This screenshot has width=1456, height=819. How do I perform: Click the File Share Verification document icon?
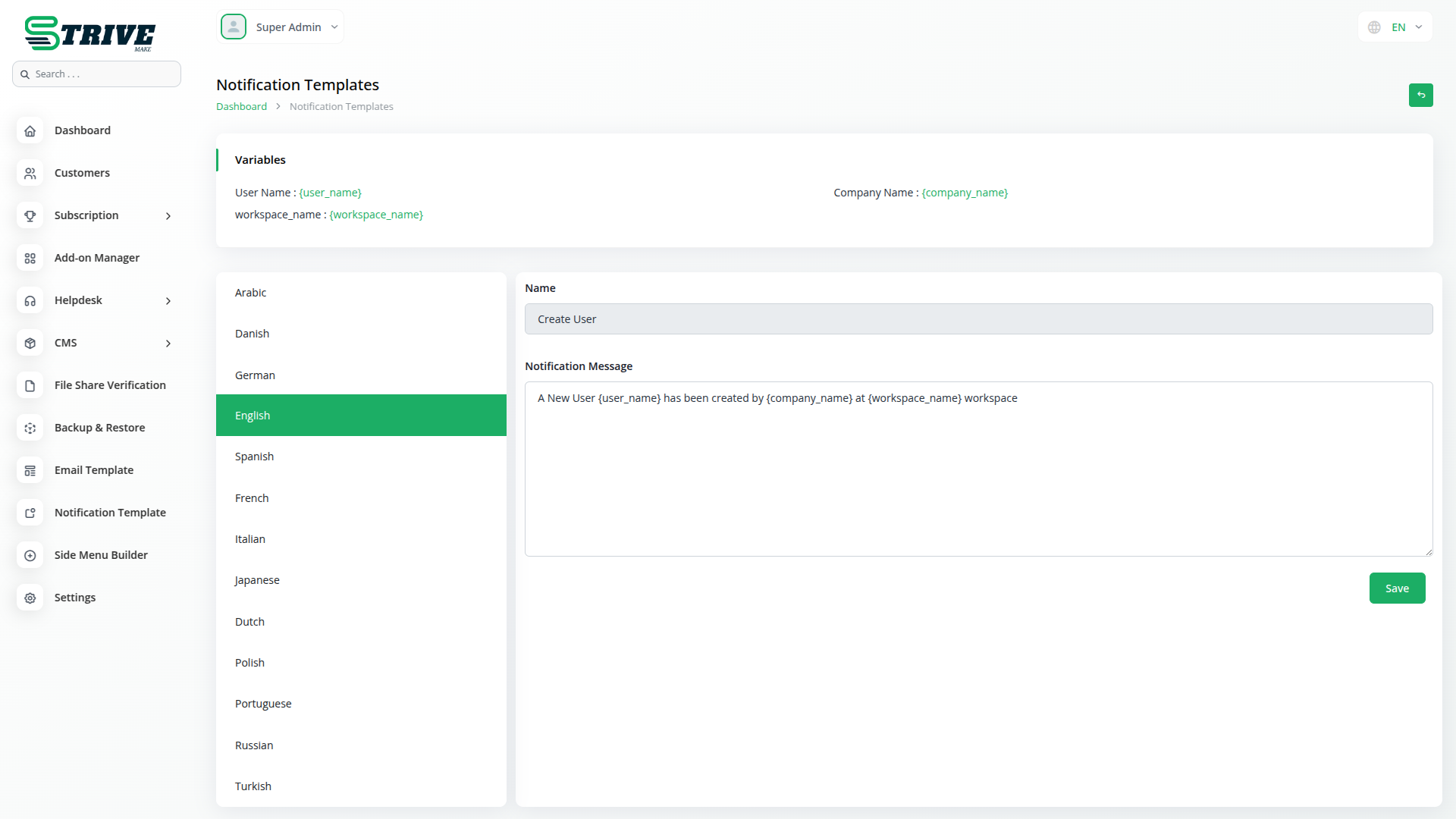[x=30, y=385]
